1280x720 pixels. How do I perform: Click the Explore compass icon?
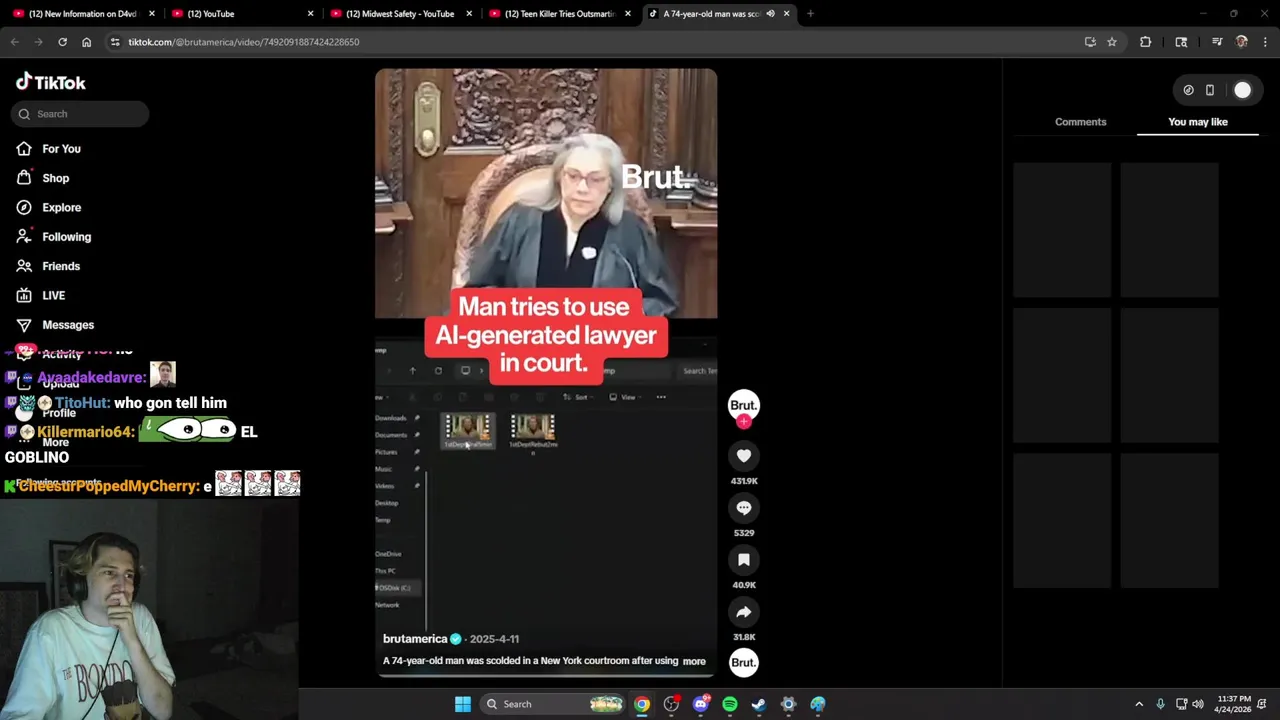(24, 207)
